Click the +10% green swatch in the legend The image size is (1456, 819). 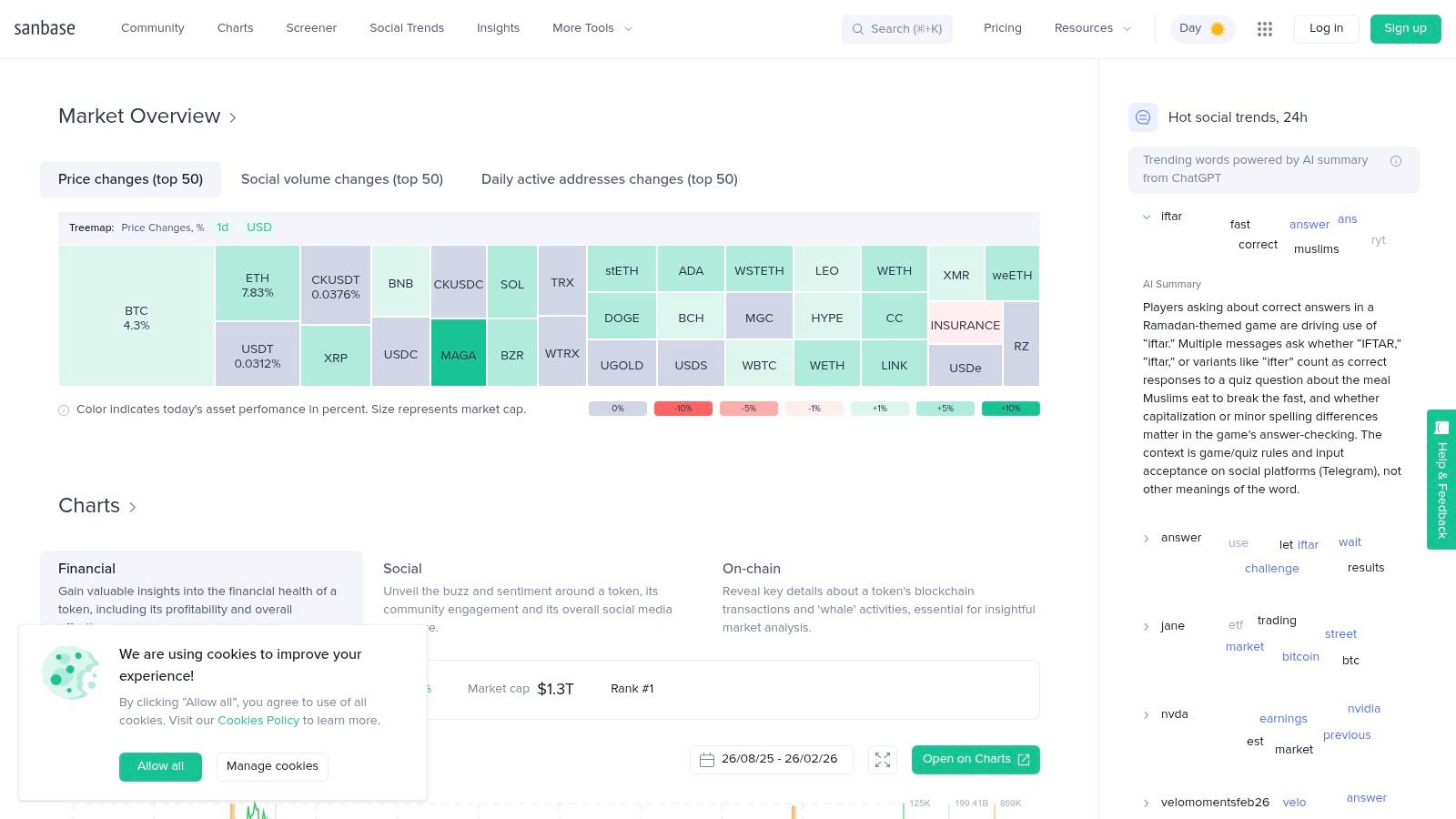tap(1009, 409)
